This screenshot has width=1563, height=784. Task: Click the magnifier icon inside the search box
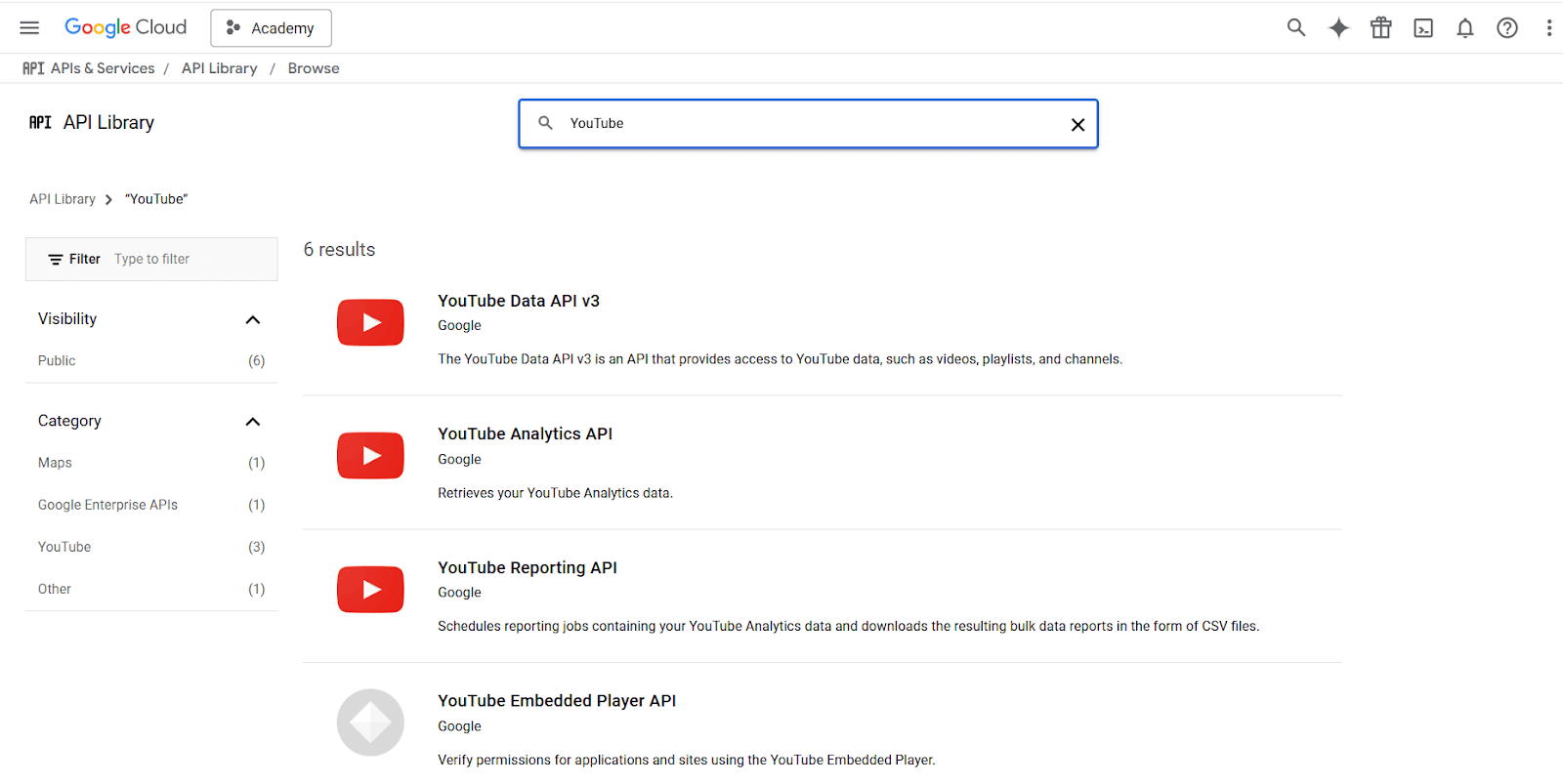coord(546,123)
